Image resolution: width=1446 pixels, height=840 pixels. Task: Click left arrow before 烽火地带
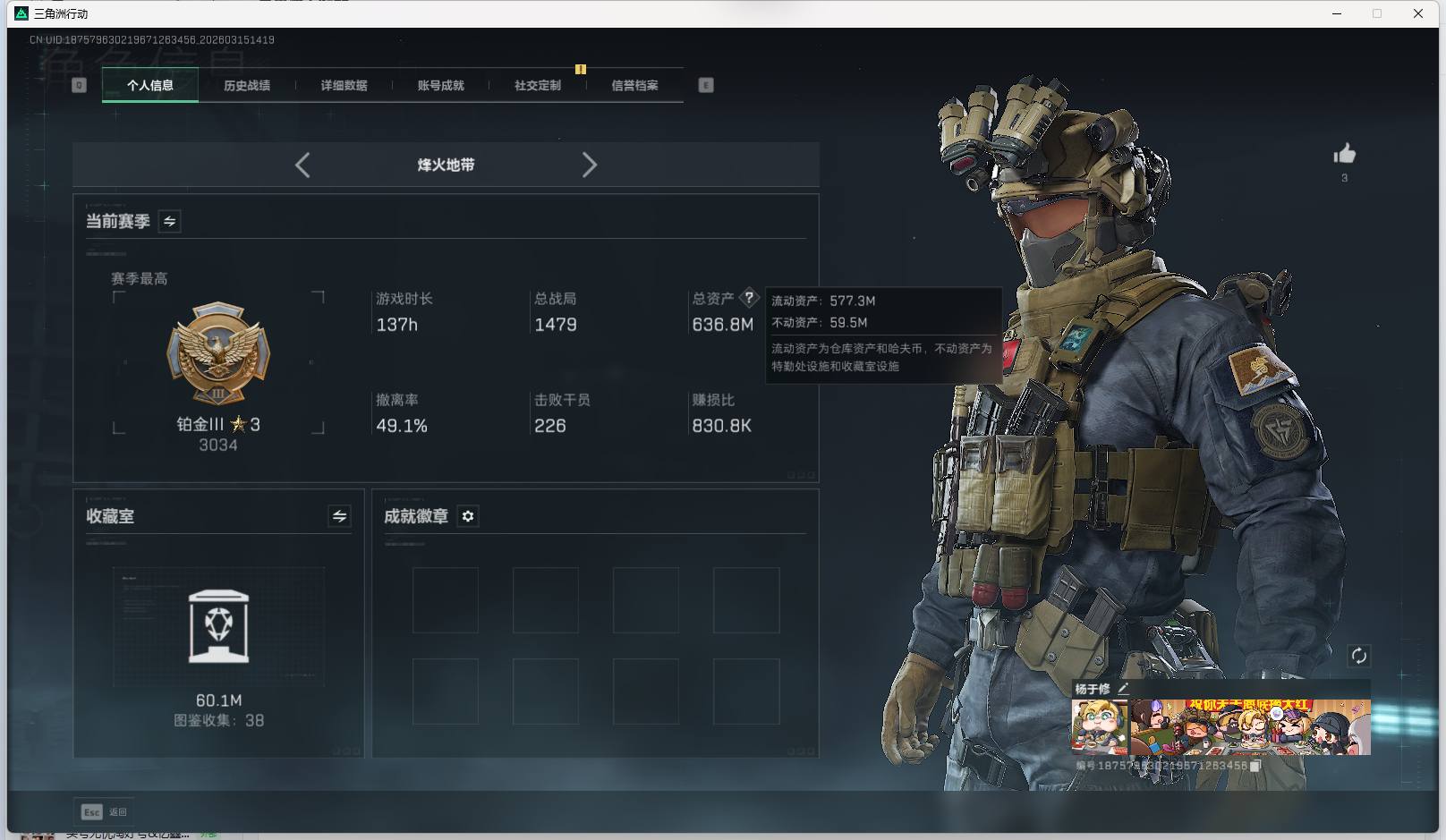click(302, 165)
